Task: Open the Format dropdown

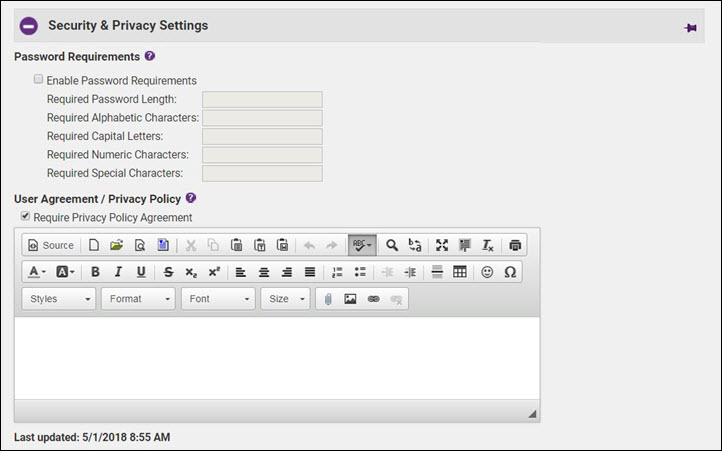Action: click(x=138, y=299)
